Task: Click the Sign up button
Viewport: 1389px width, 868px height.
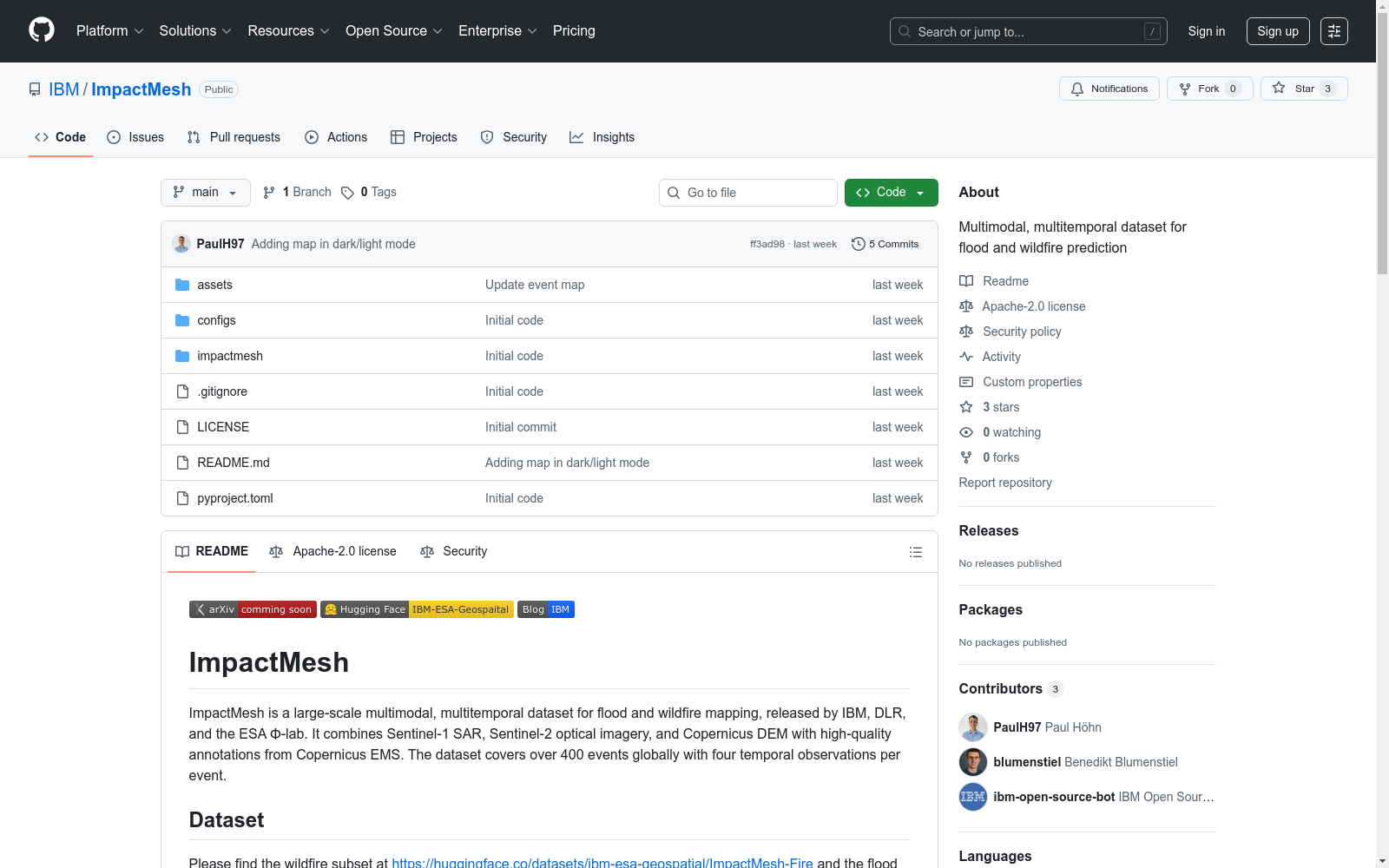Action: [x=1278, y=31]
